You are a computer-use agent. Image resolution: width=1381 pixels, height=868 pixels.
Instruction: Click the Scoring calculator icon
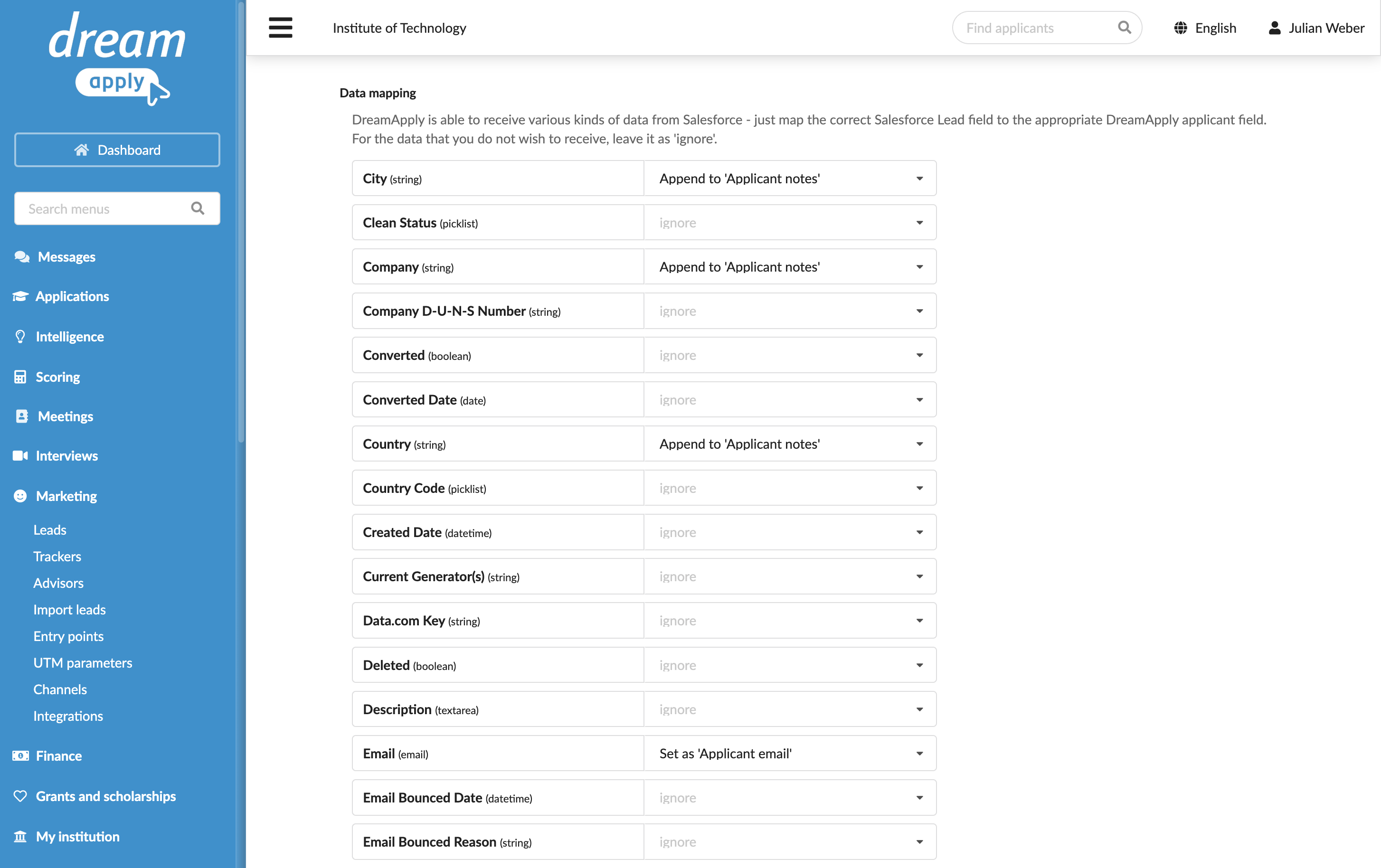[20, 377]
